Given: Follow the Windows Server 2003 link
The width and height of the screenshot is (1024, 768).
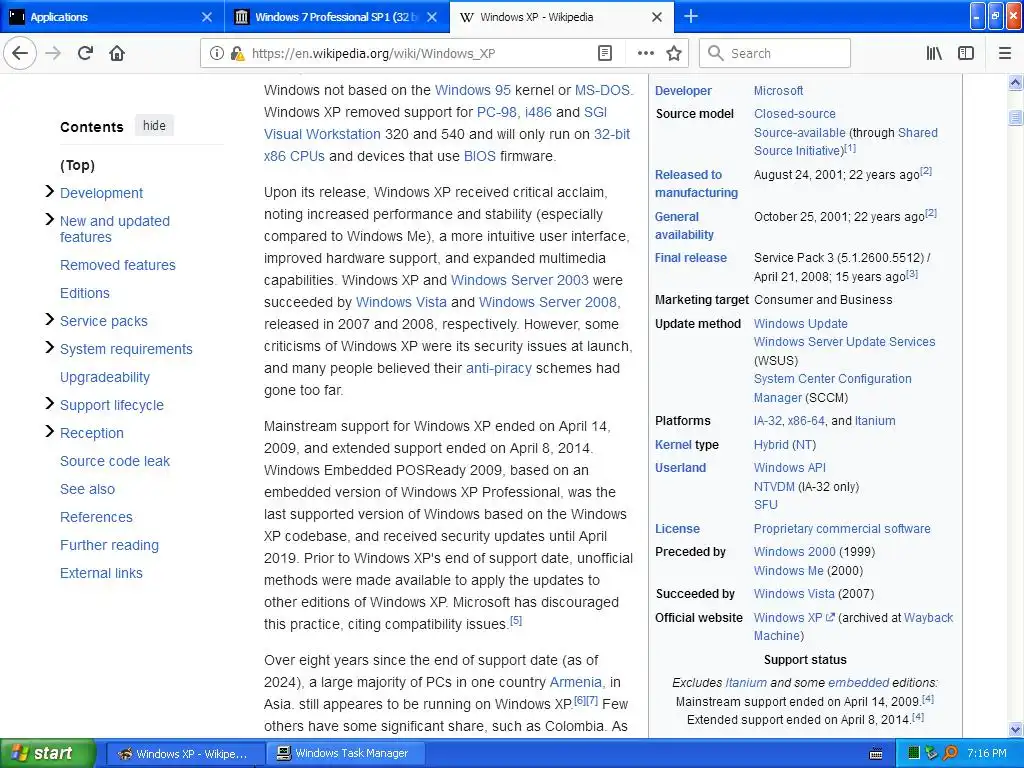Looking at the screenshot, I should coord(520,280).
